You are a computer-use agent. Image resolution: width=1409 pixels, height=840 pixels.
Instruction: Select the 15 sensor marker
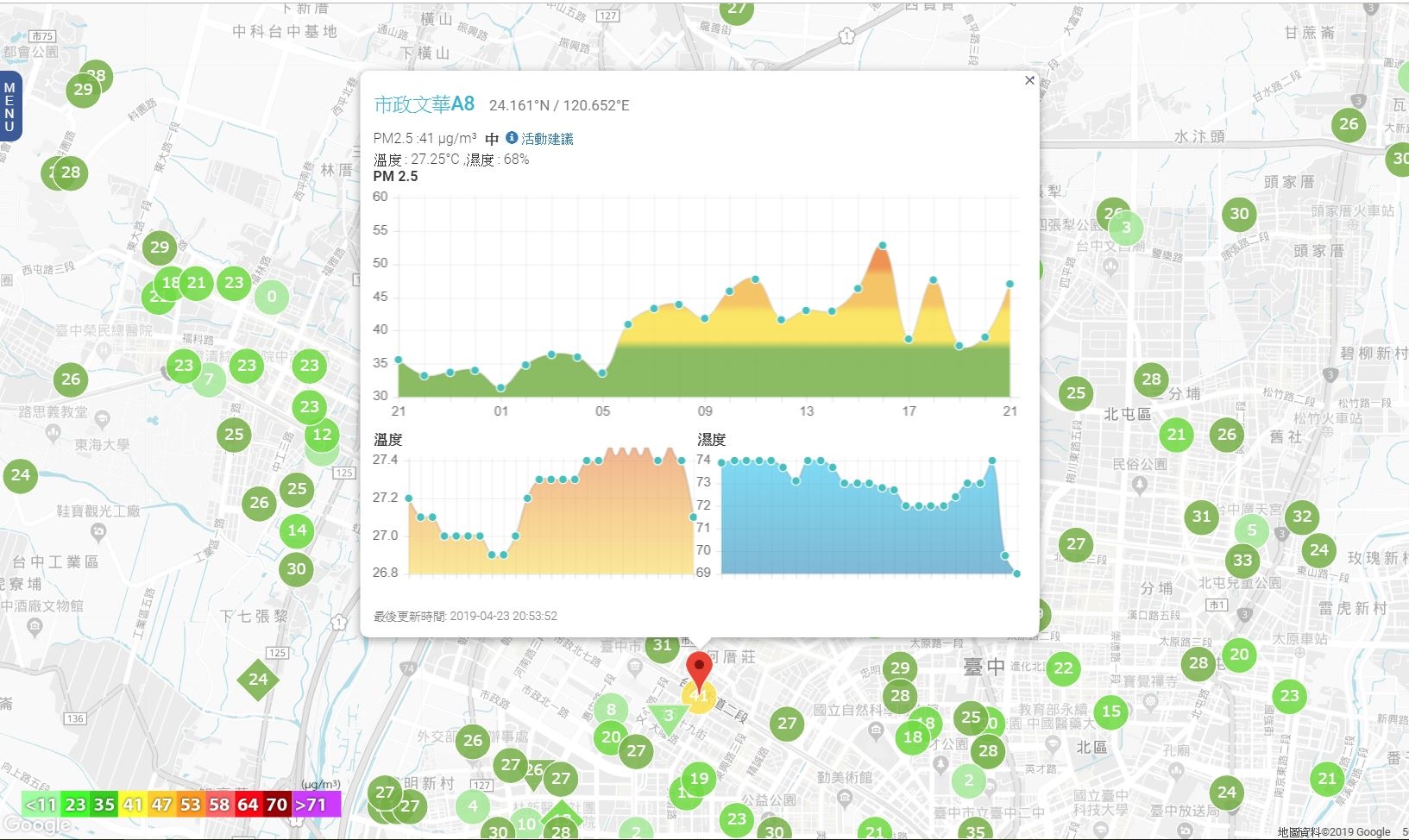1111,711
